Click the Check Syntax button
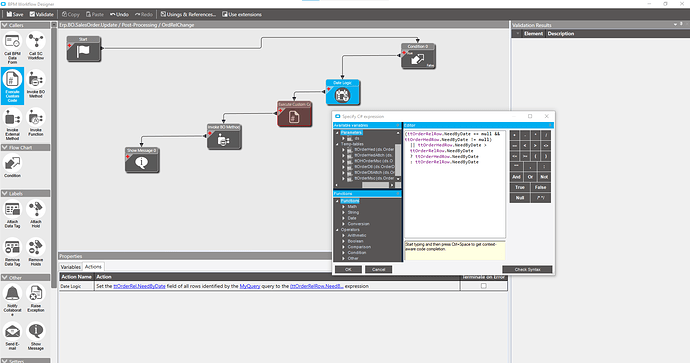The height and width of the screenshot is (363, 690). (x=527, y=269)
